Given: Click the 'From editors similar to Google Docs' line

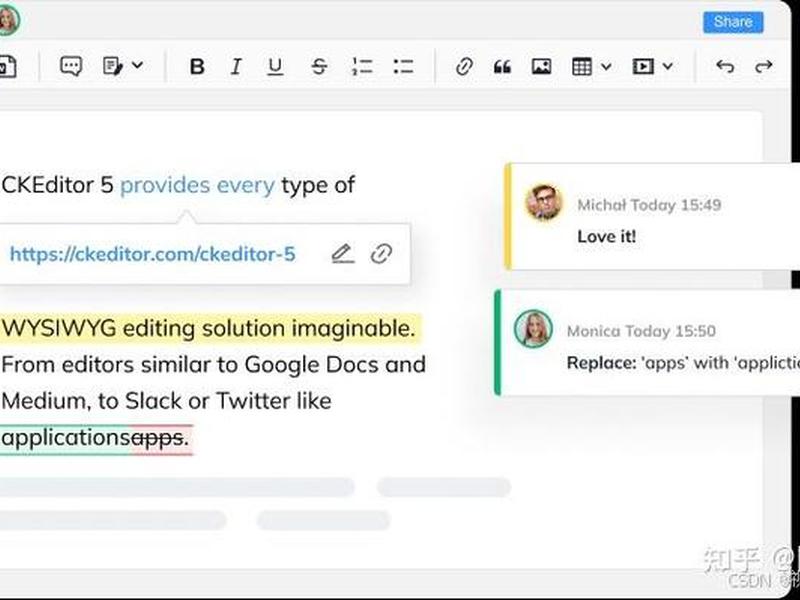Looking at the screenshot, I should point(213,365).
